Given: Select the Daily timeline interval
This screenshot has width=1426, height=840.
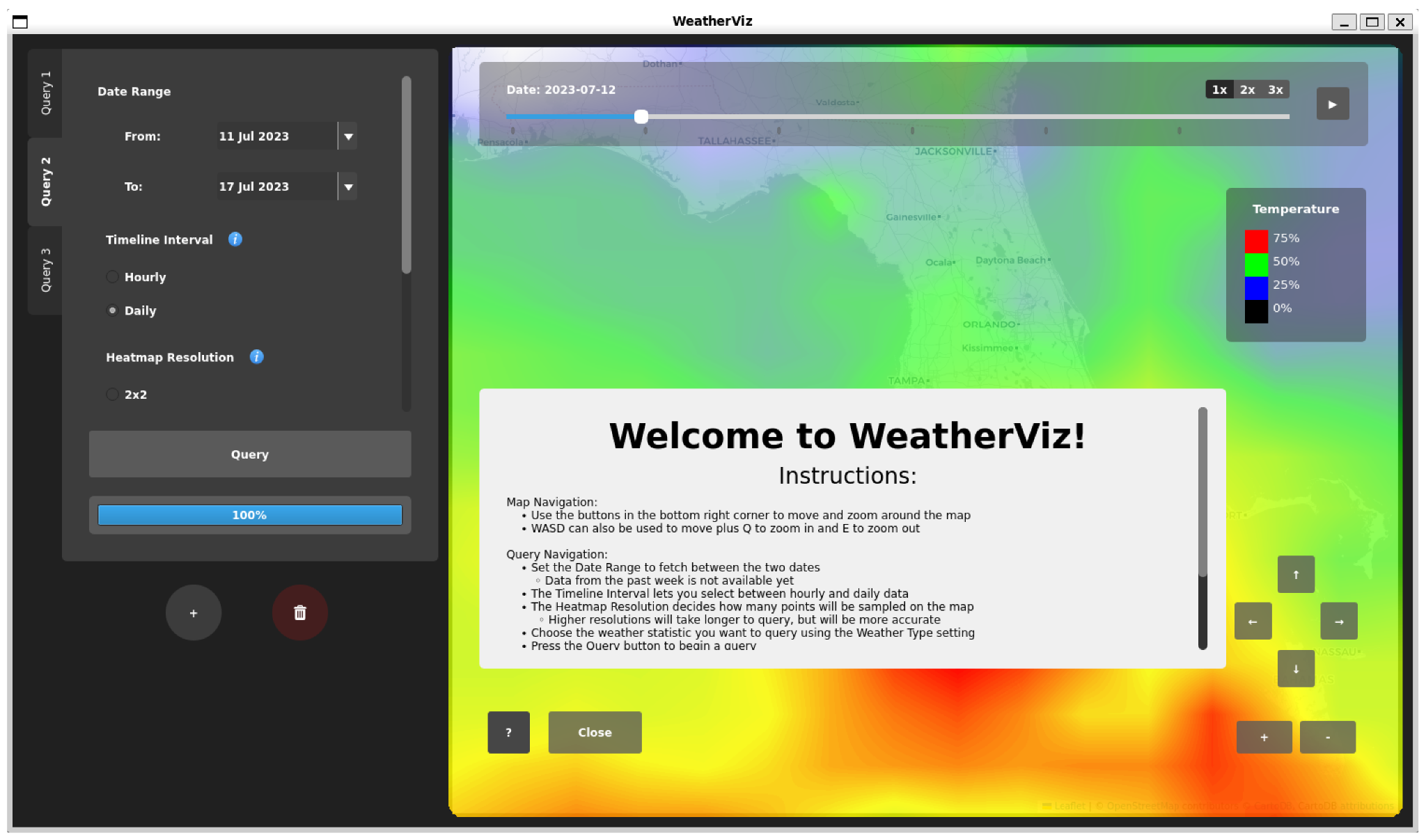Looking at the screenshot, I should pyautogui.click(x=112, y=310).
